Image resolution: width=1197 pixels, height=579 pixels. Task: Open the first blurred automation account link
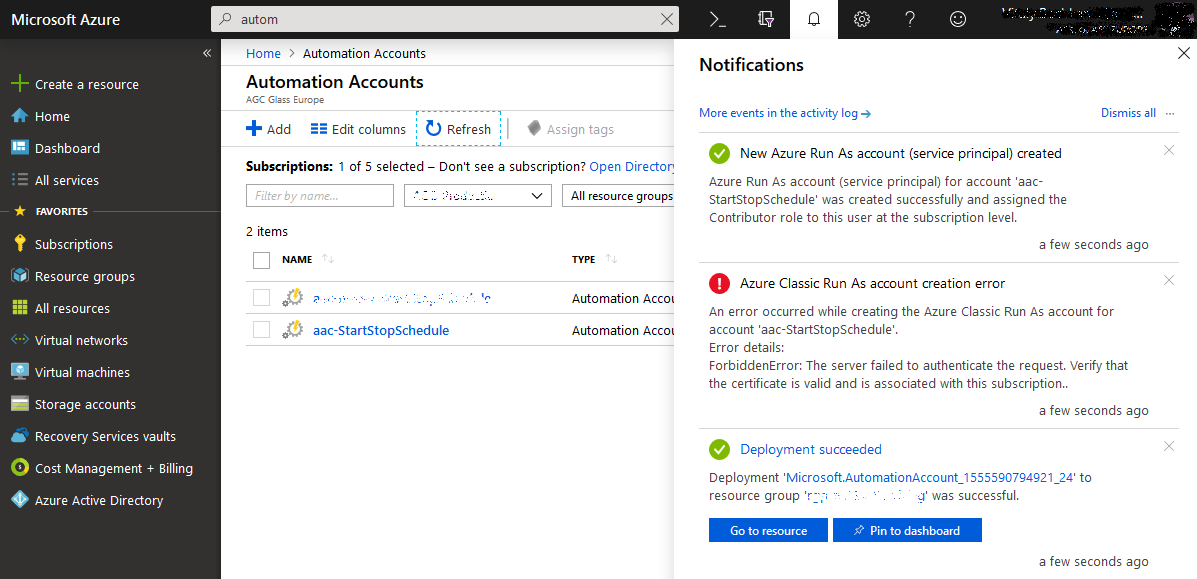(402, 299)
